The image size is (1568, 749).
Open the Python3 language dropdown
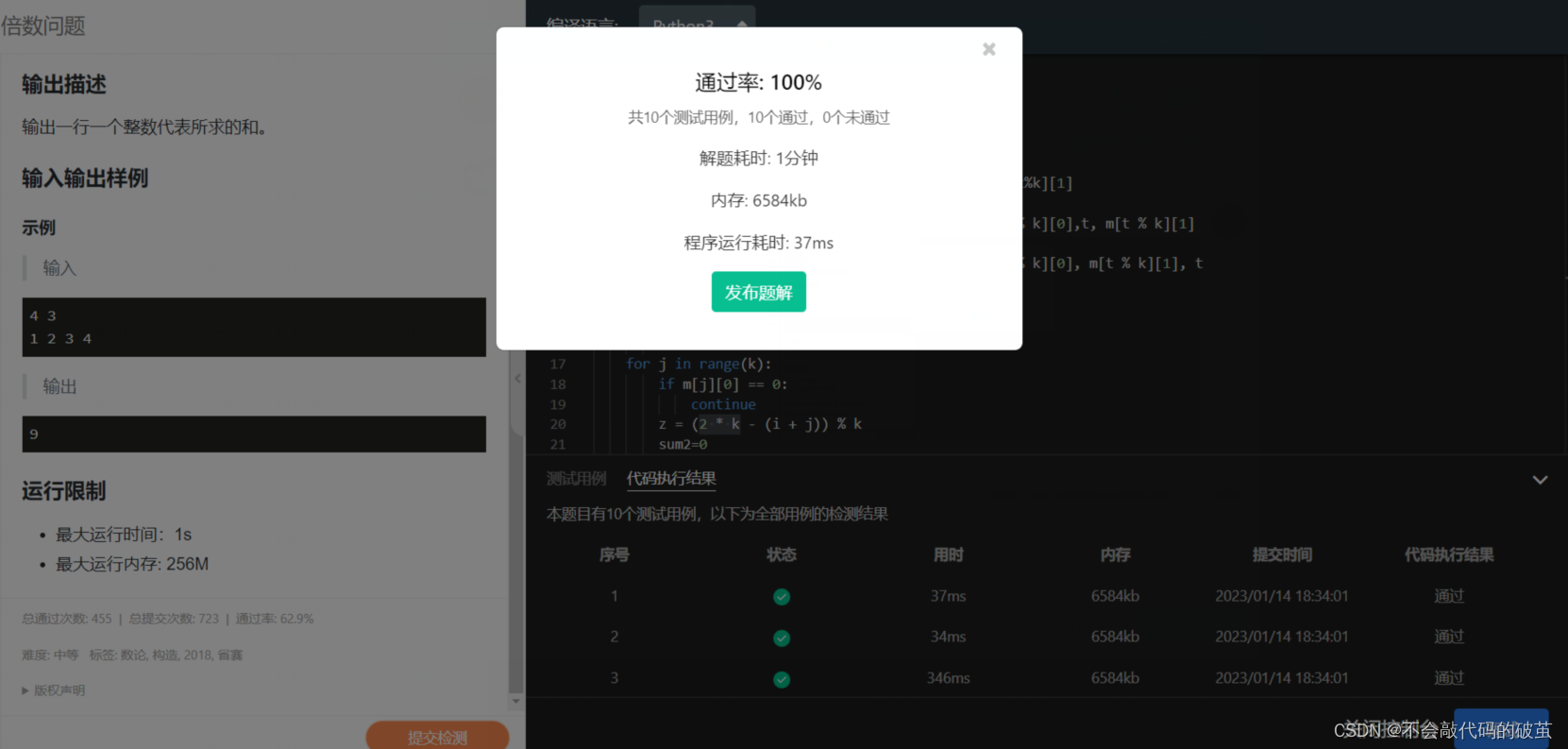click(x=697, y=23)
